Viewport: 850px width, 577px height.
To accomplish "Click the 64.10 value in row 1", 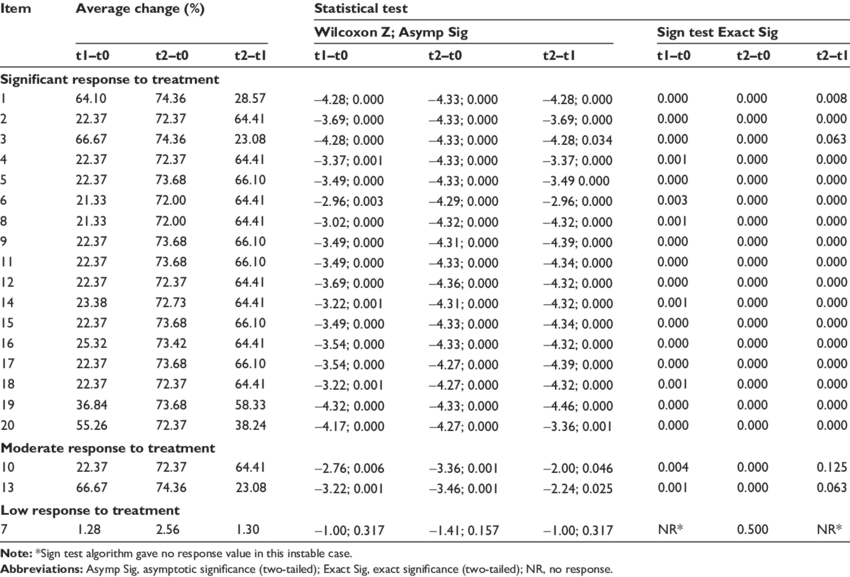I will (90, 99).
